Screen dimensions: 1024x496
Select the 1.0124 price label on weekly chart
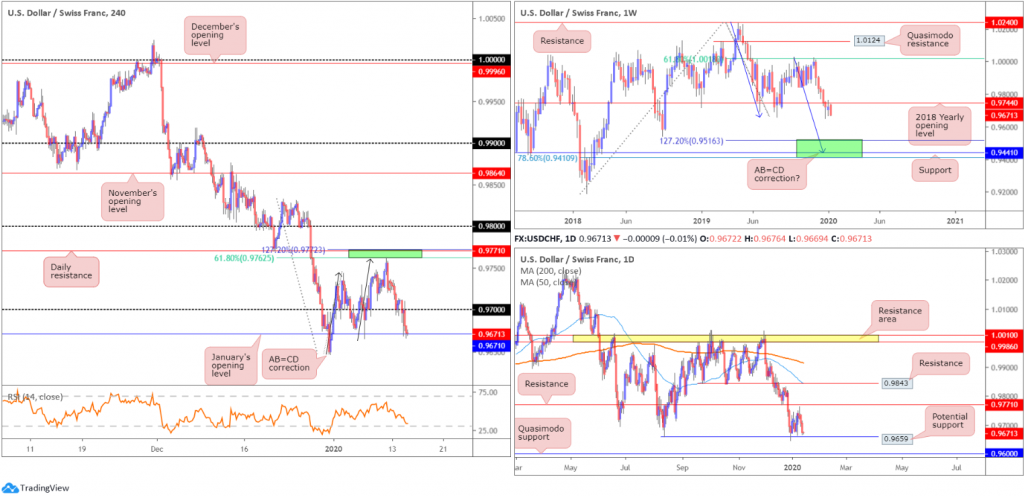[x=866, y=41]
